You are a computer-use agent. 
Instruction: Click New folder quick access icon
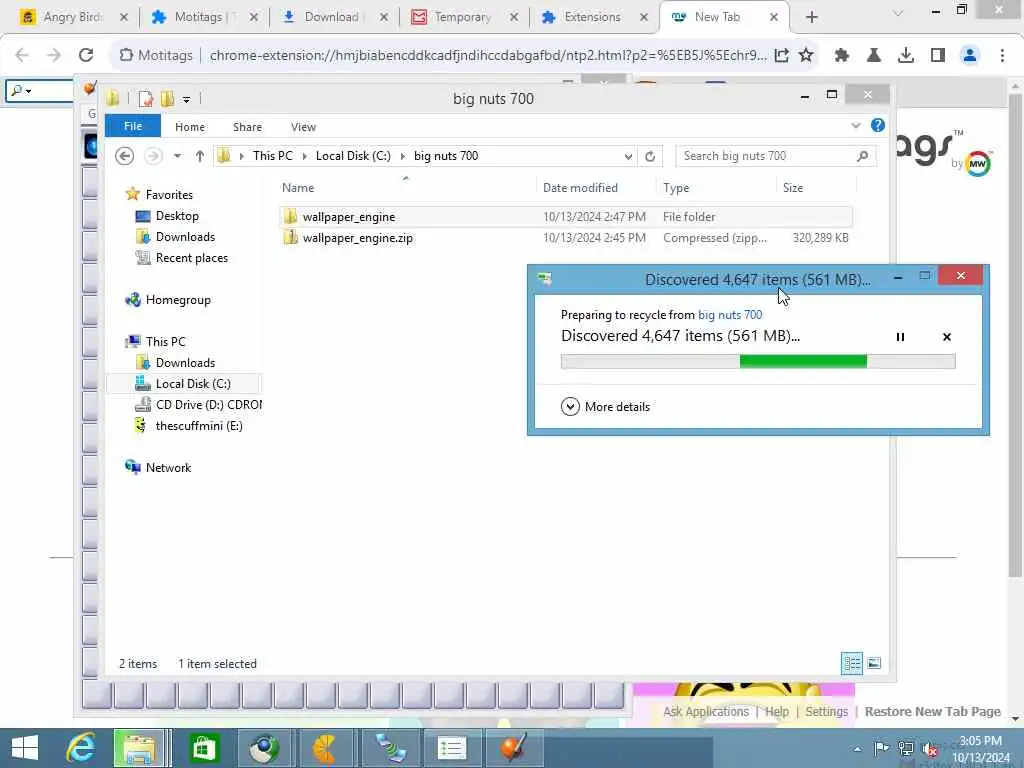pyautogui.click(x=168, y=99)
